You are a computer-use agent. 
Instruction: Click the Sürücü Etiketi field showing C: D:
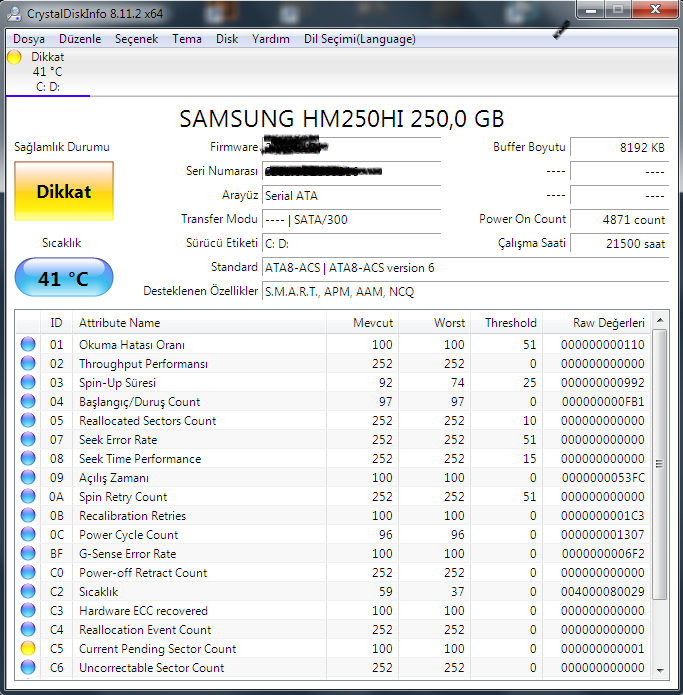click(350, 243)
